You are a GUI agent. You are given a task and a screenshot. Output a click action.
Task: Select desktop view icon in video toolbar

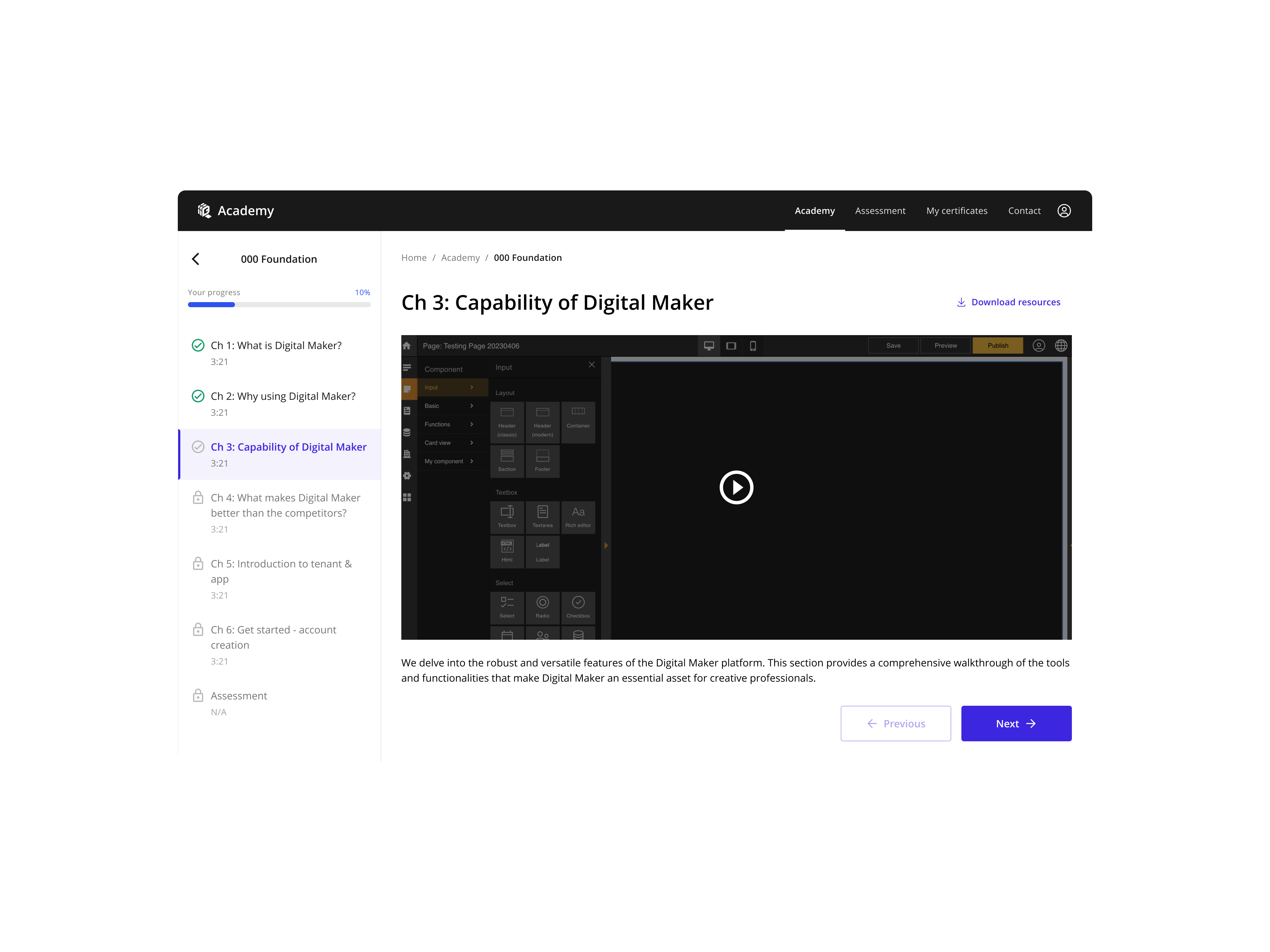709,346
